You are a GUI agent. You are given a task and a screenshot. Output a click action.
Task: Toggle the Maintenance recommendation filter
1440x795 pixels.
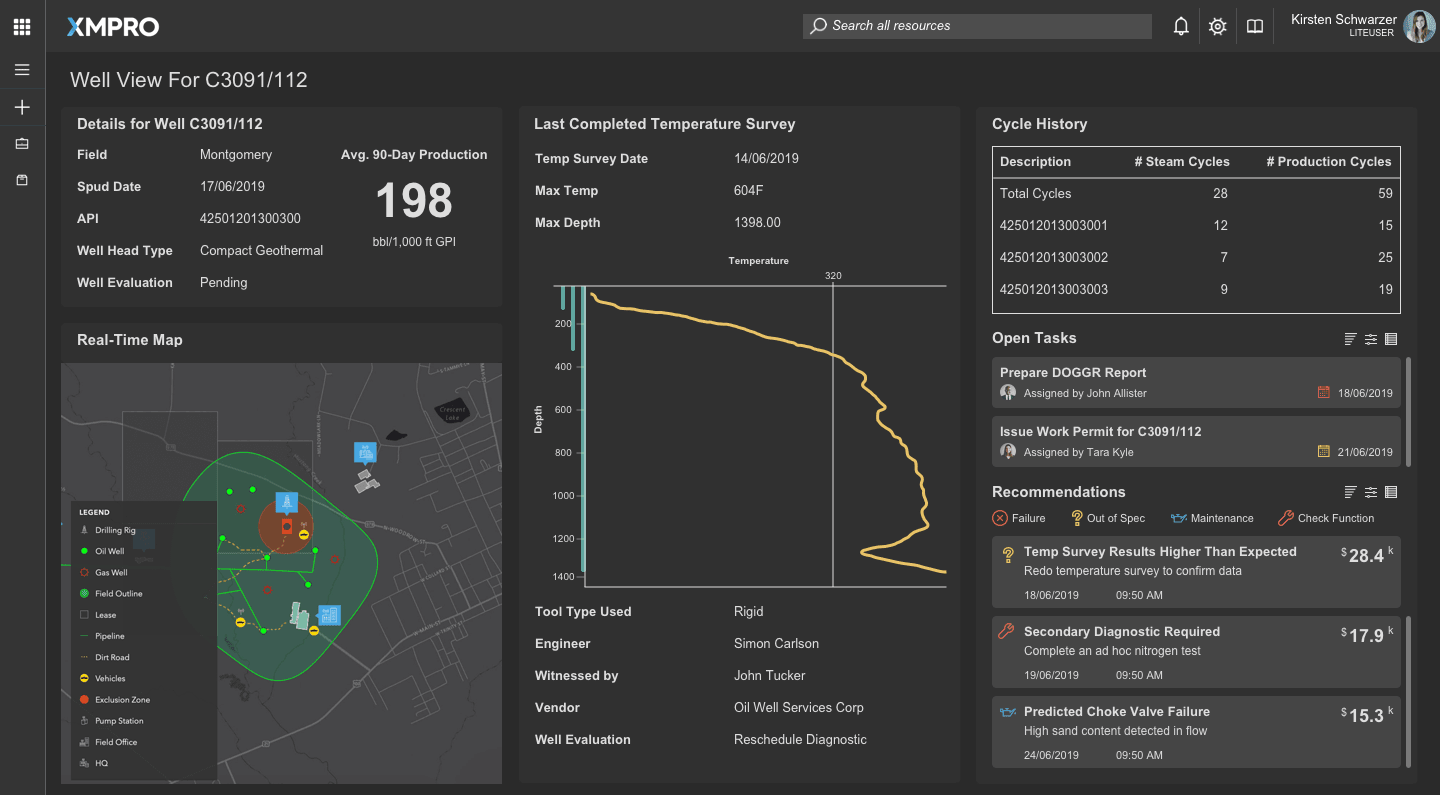click(1211, 518)
